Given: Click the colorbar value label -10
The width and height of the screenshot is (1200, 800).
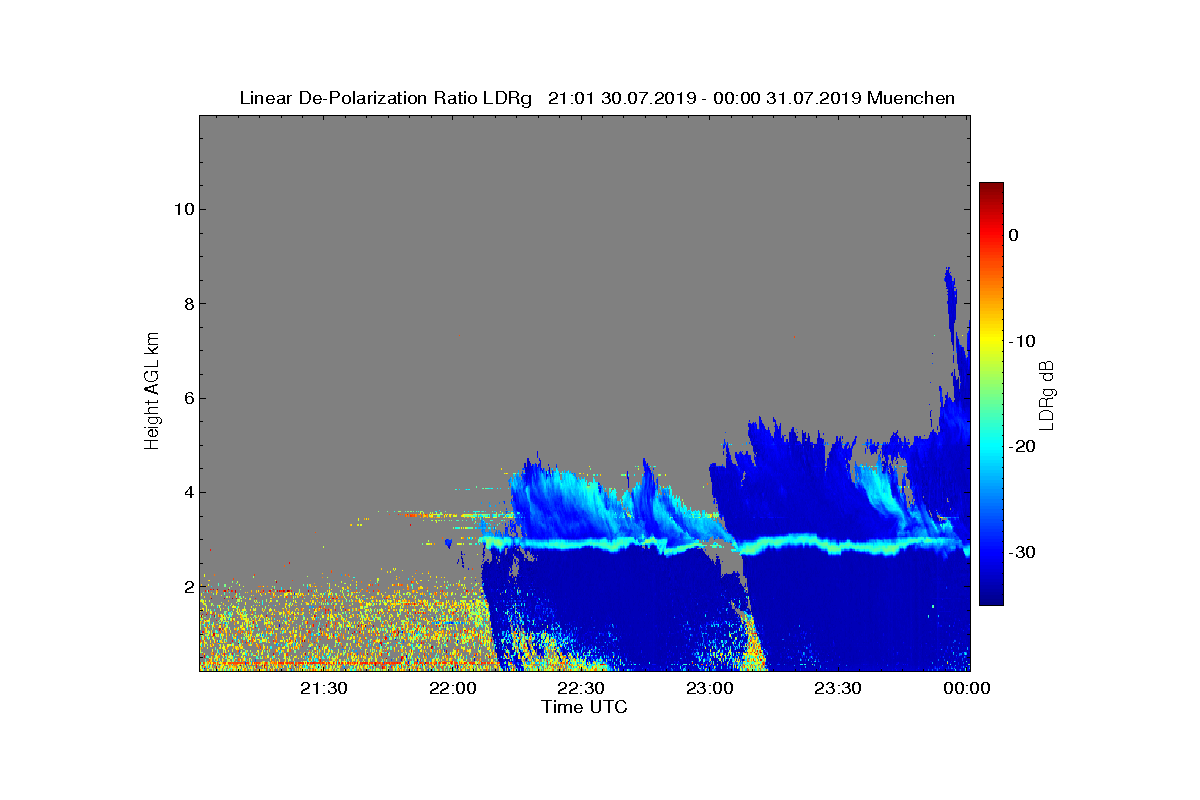Looking at the screenshot, I should pyautogui.click(x=1021, y=341).
